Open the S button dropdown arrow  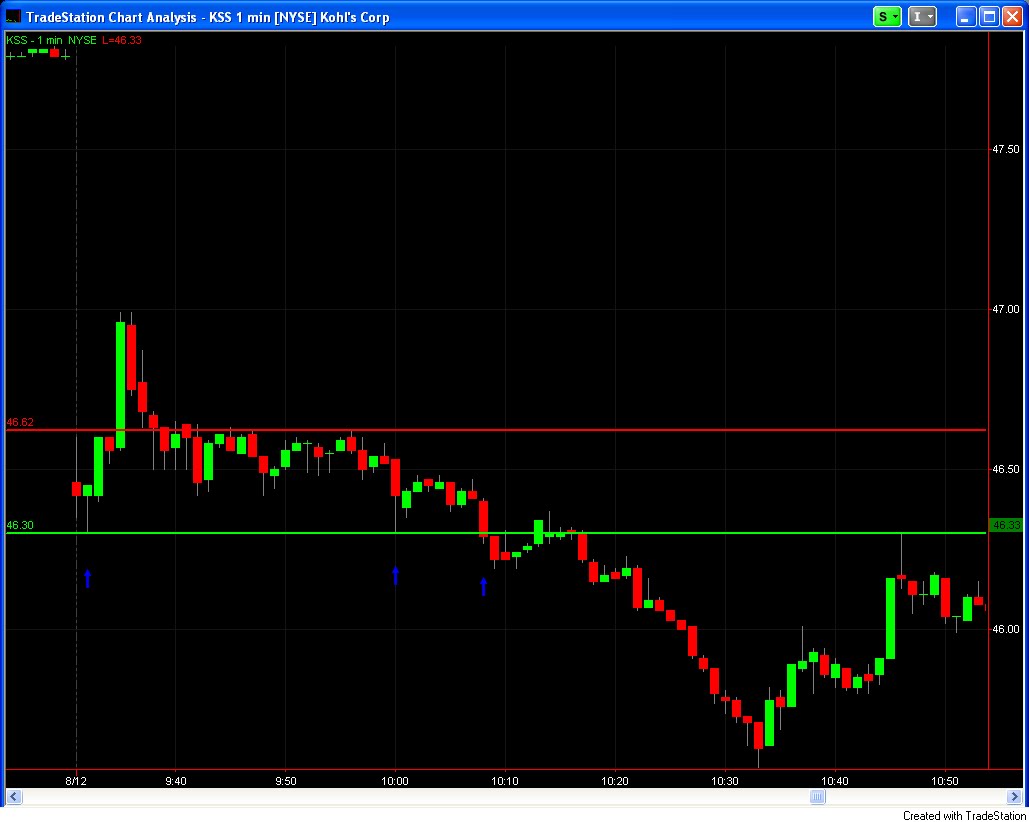[895, 16]
